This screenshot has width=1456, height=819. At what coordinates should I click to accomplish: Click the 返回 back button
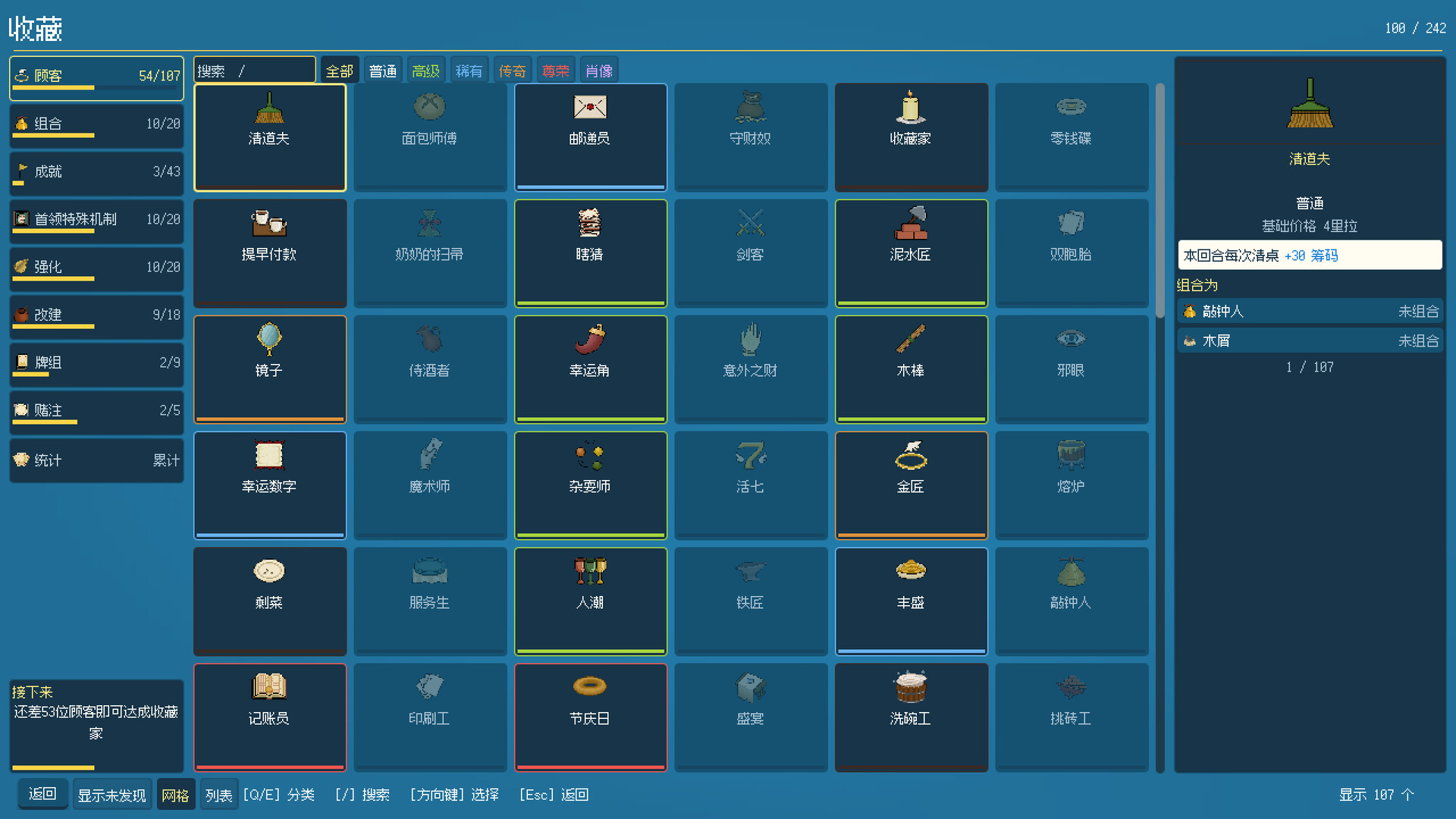(42, 794)
